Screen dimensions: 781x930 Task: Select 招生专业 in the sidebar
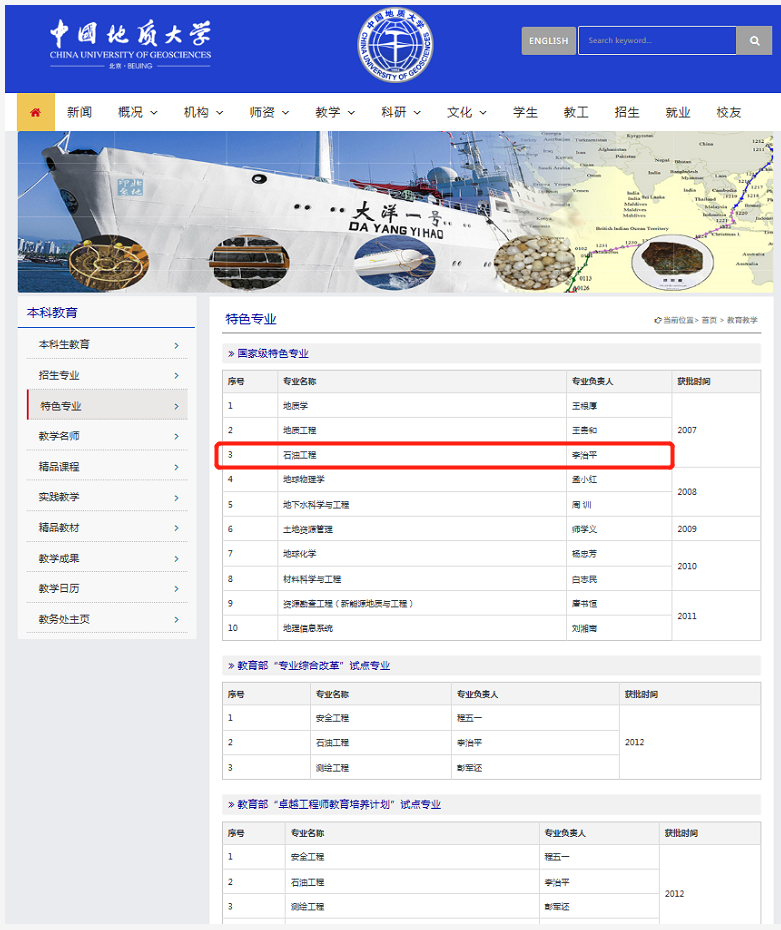[60, 376]
